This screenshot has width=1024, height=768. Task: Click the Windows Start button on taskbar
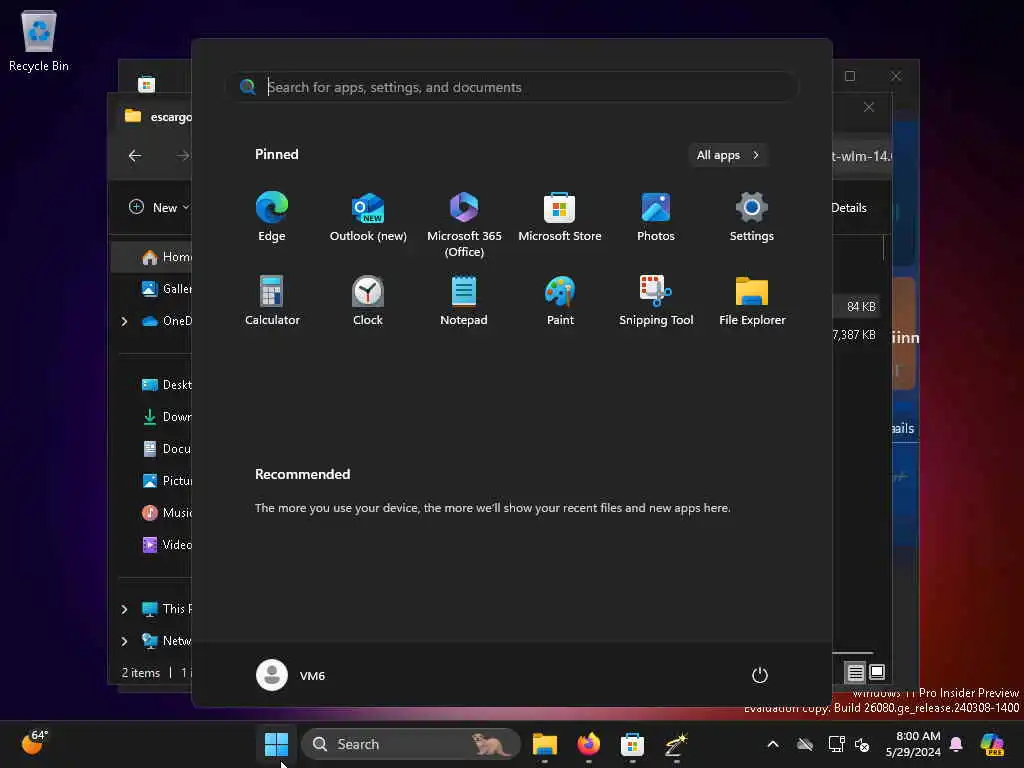276,744
